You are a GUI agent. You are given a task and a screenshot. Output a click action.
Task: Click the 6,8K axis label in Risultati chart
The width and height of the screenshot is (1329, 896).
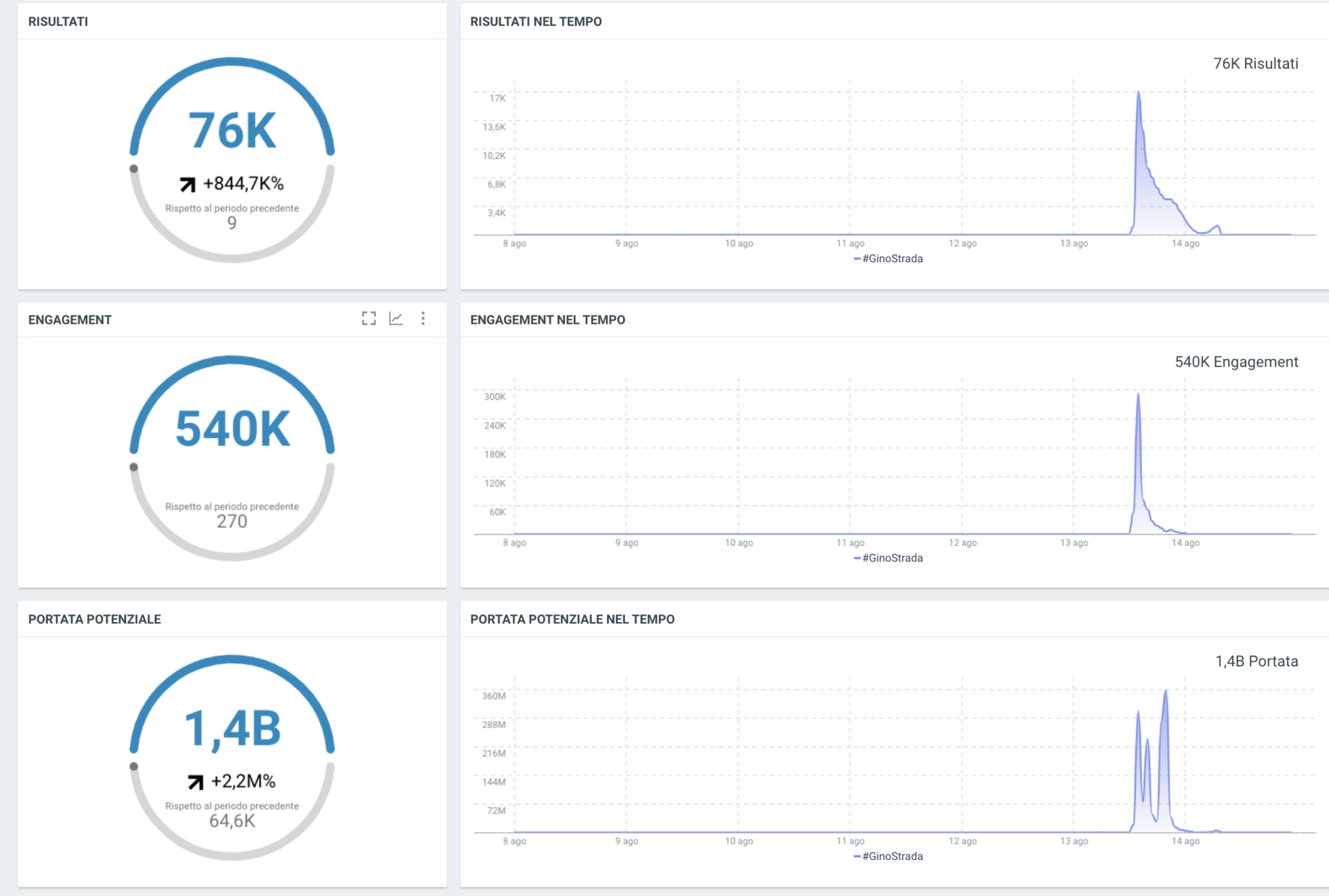[x=496, y=184]
